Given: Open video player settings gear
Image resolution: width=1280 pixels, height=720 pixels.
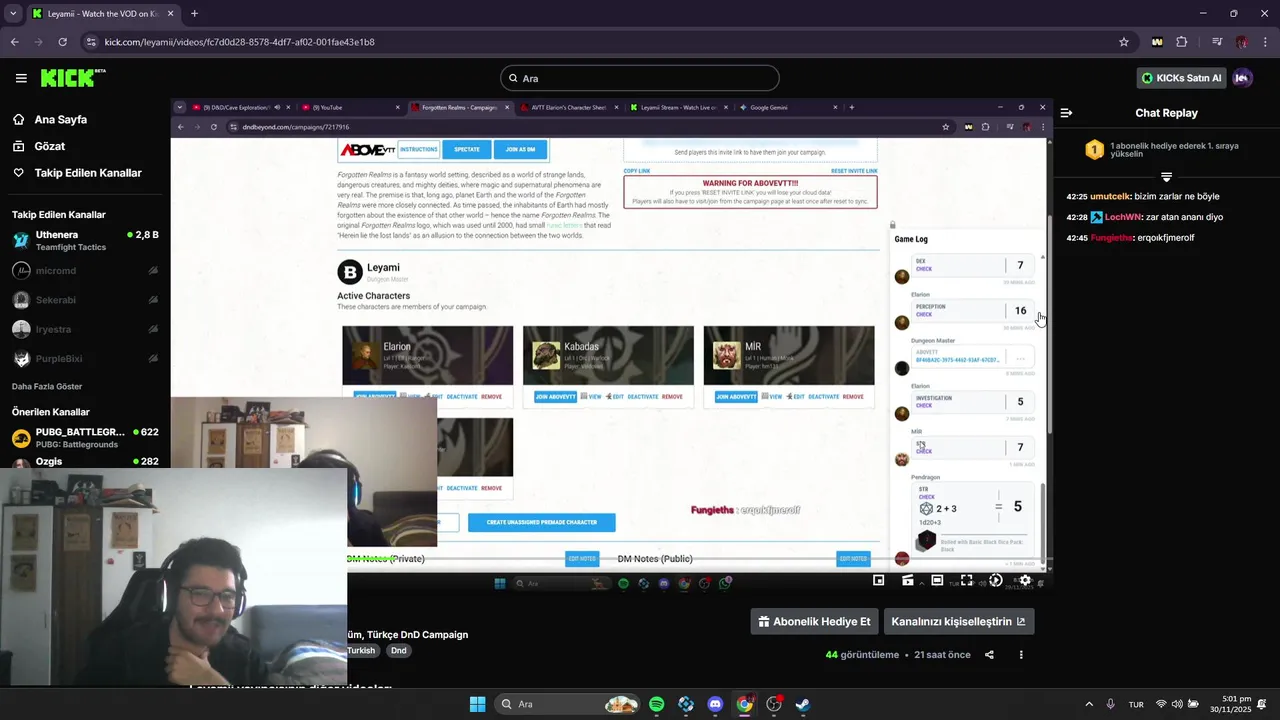Looking at the screenshot, I should click(1025, 580).
